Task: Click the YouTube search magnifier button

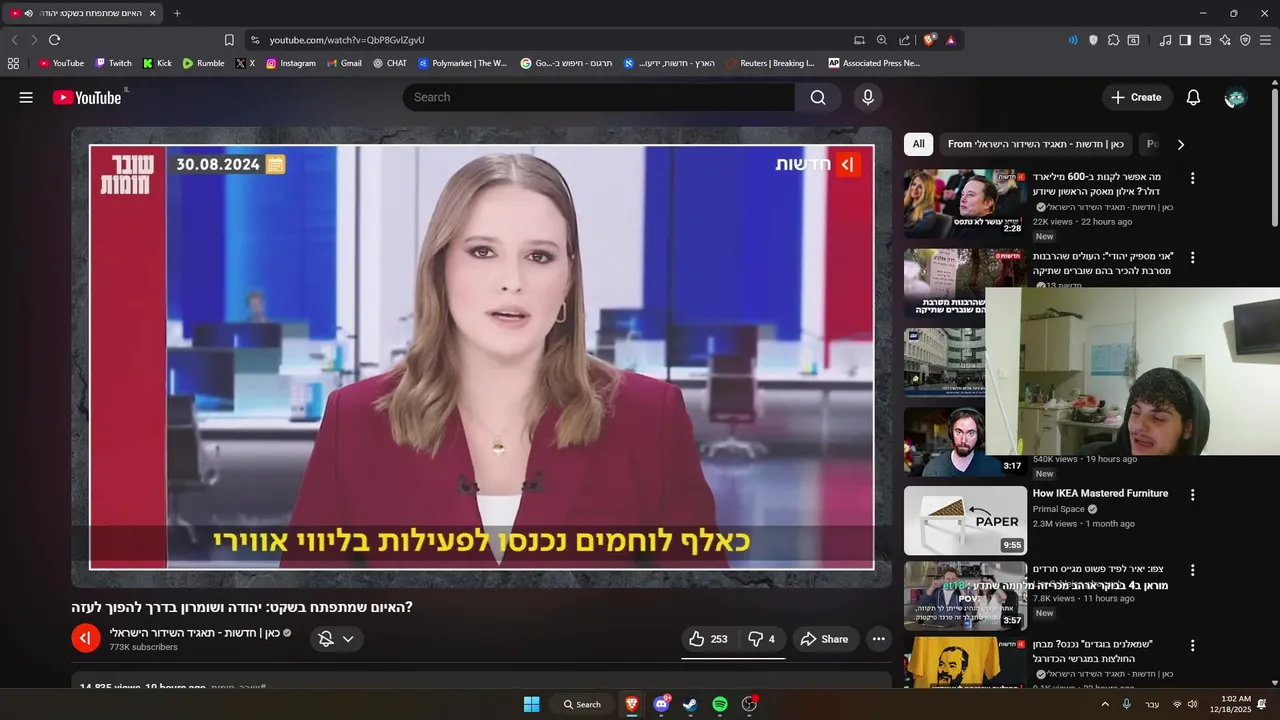Action: point(818,97)
